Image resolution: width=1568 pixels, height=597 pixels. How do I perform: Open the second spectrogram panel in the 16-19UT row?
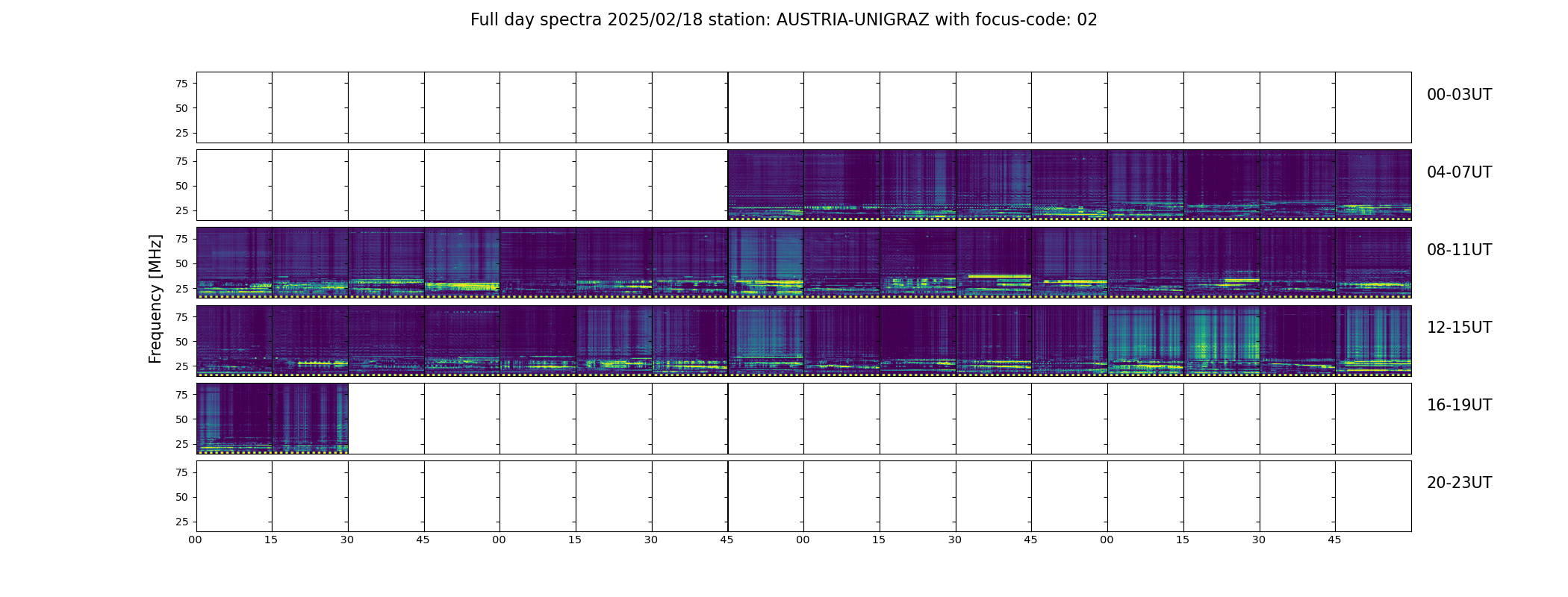[311, 418]
